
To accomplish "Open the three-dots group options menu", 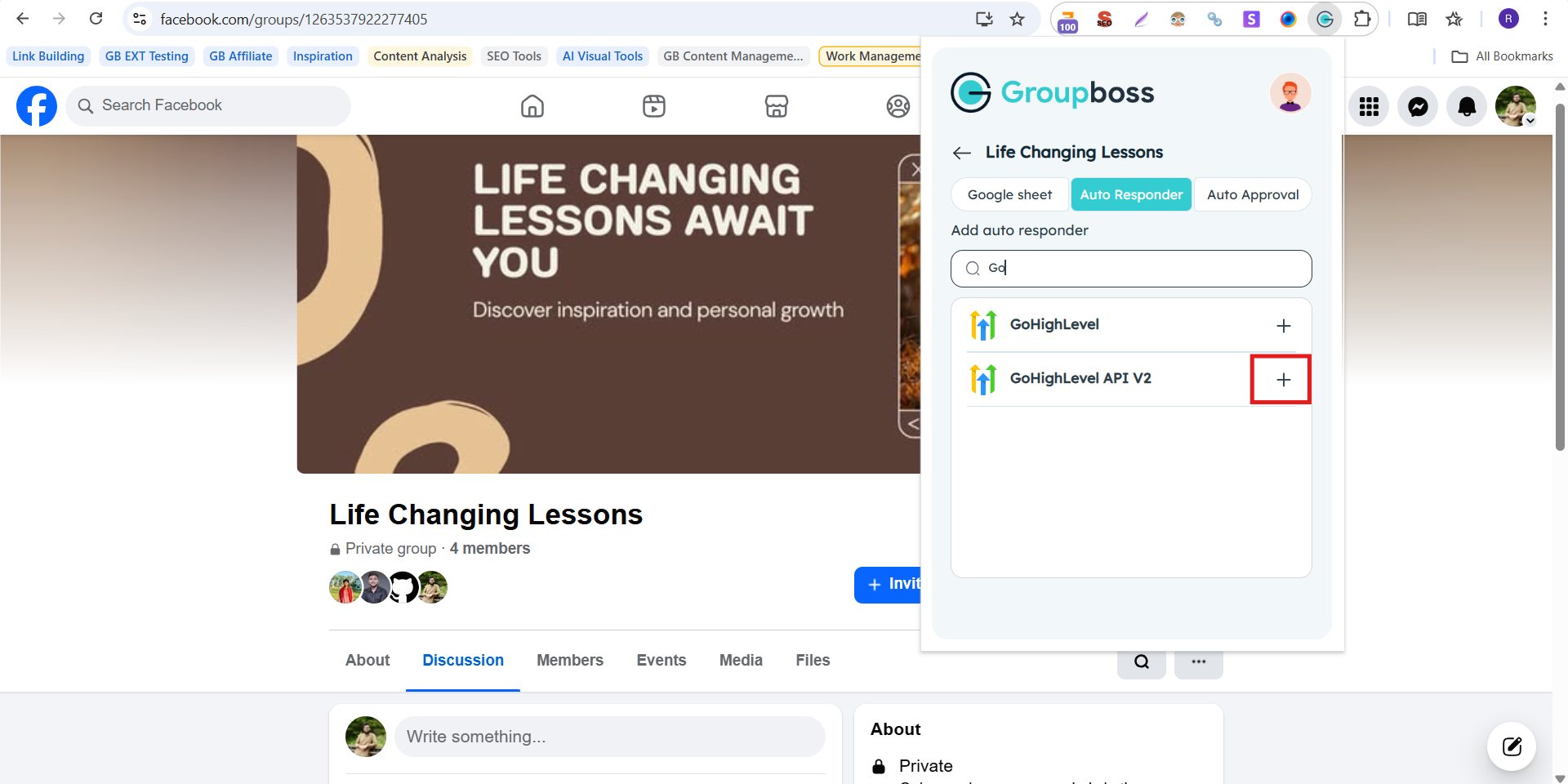I will coord(1198,661).
